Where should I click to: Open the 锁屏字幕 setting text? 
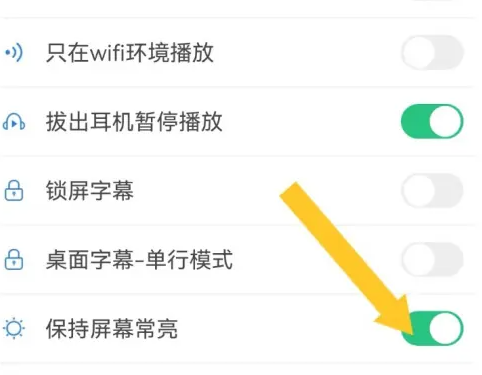click(90, 191)
